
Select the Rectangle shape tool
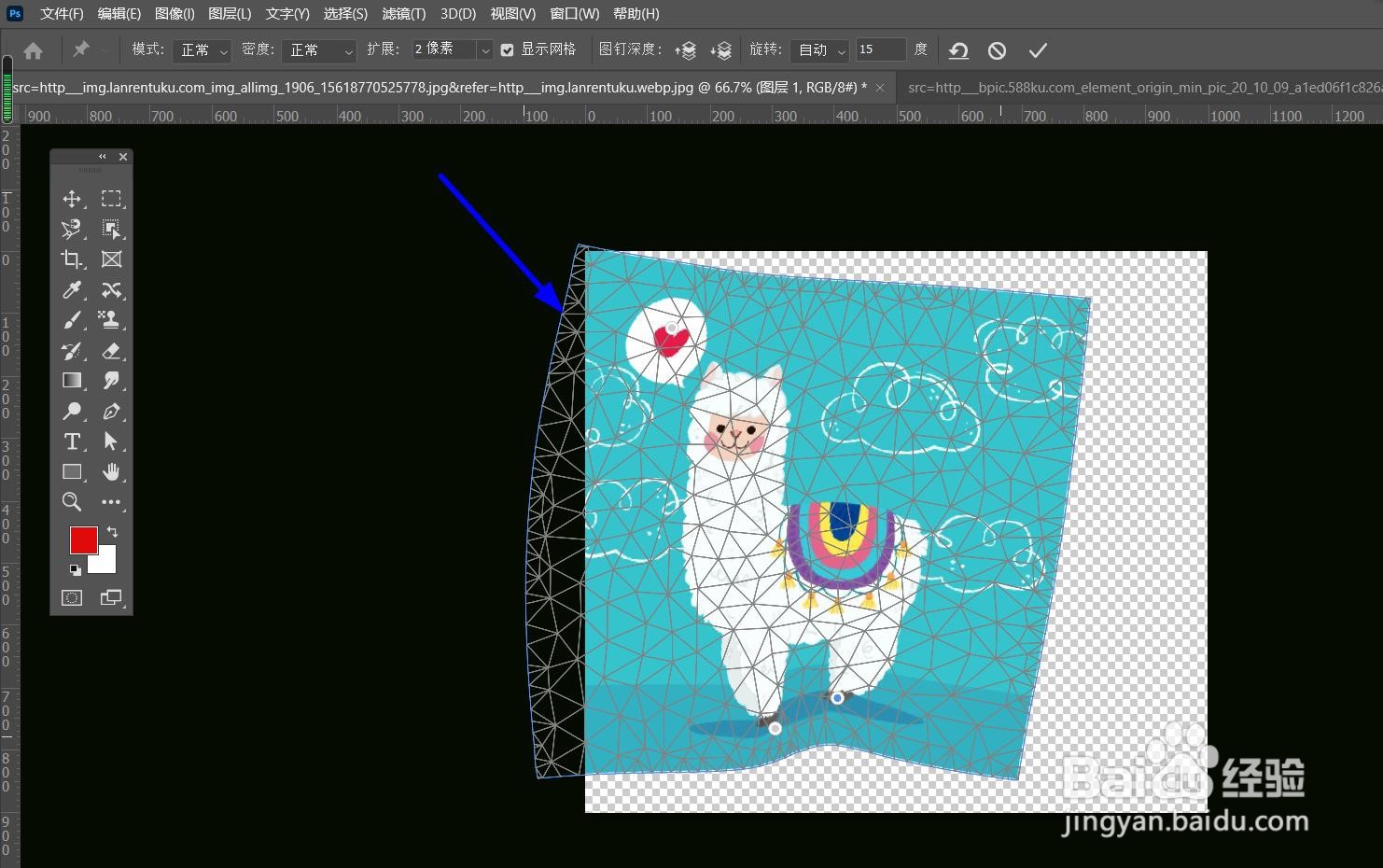tap(71, 472)
